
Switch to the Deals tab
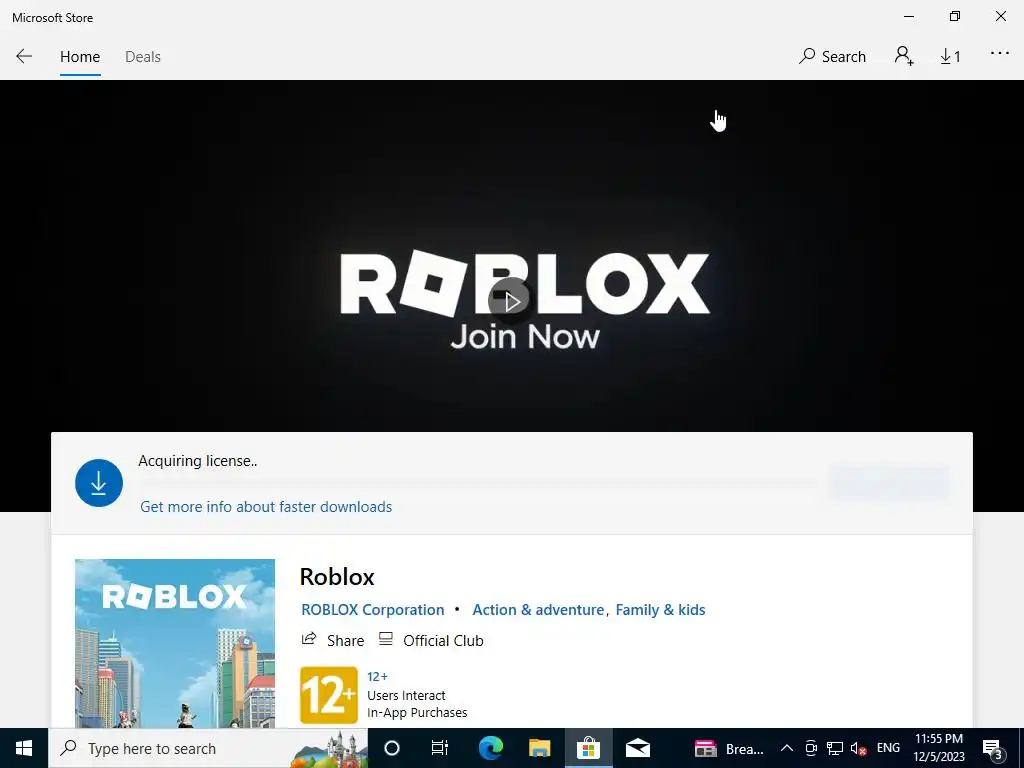click(142, 57)
